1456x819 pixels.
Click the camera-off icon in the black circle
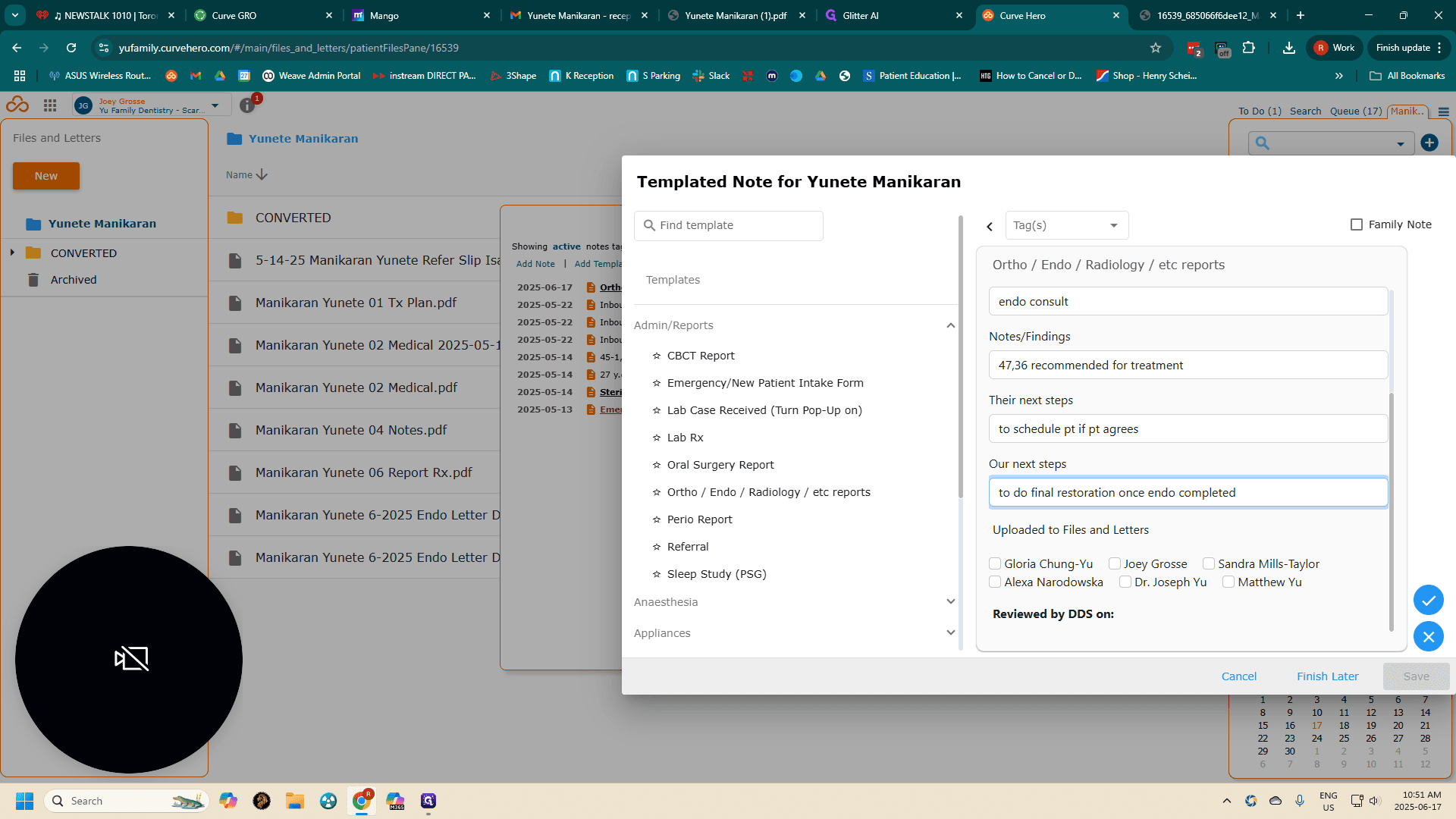(131, 658)
